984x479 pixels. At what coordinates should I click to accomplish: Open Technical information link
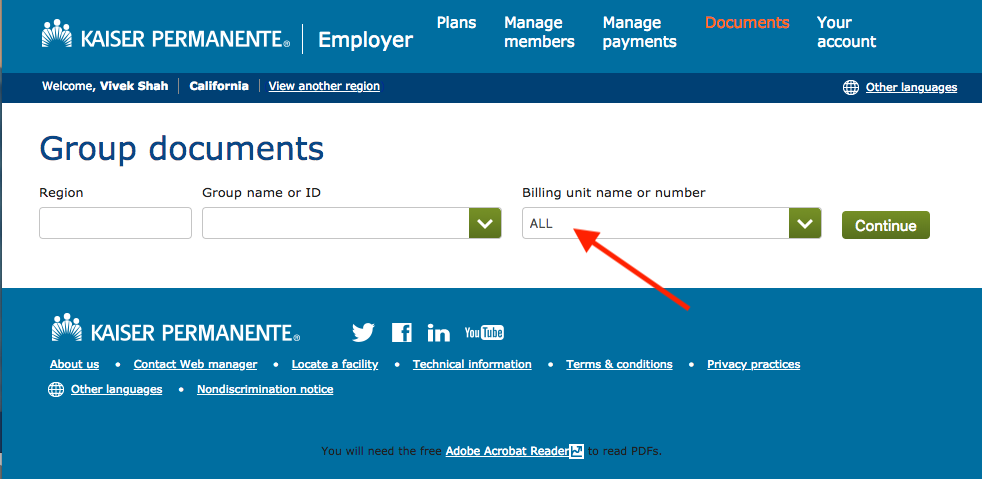point(472,364)
